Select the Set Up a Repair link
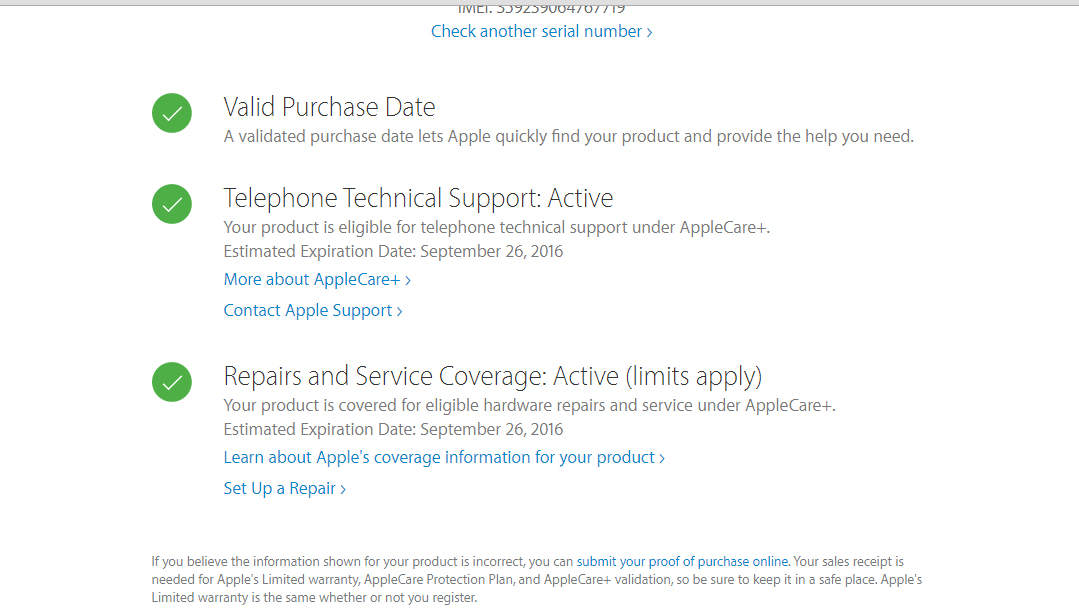This screenshot has height=613, width=1079. pyautogui.click(x=285, y=488)
